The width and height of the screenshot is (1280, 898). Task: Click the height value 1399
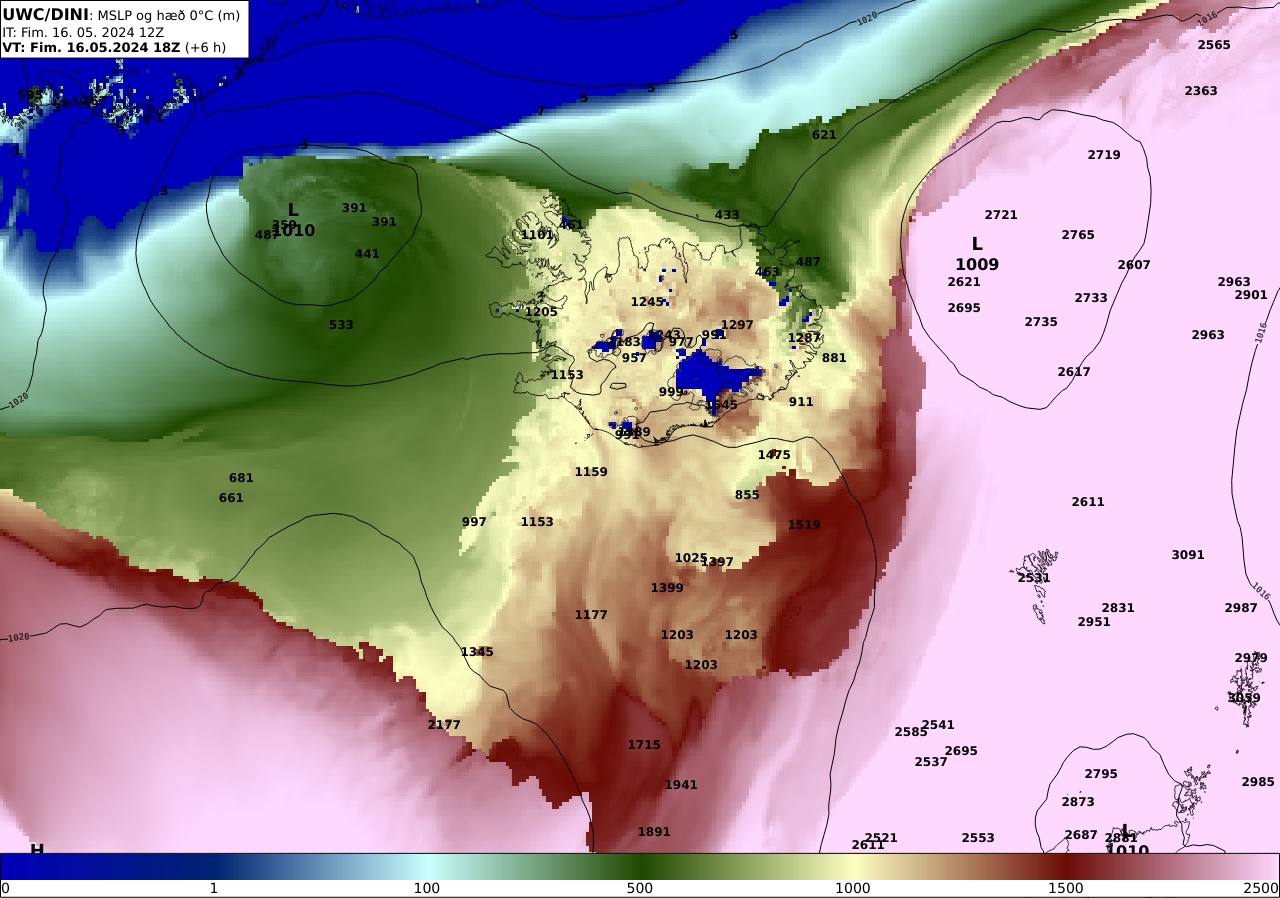point(667,588)
